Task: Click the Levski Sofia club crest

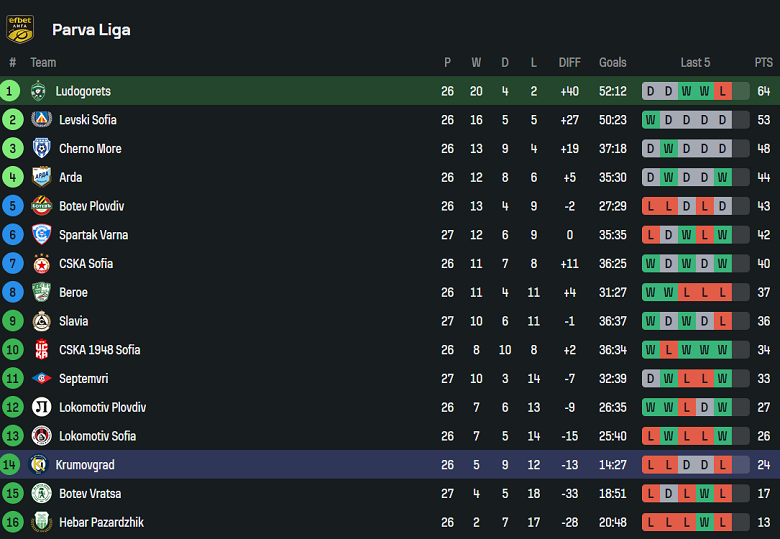Action: click(41, 120)
